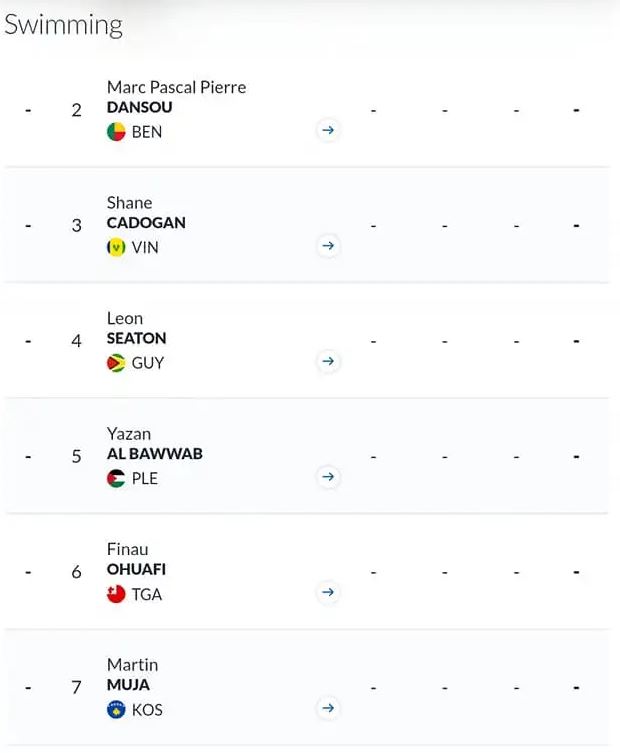Click the VIN flag icon
Viewport: 620px width, 753px height.
[116, 247]
